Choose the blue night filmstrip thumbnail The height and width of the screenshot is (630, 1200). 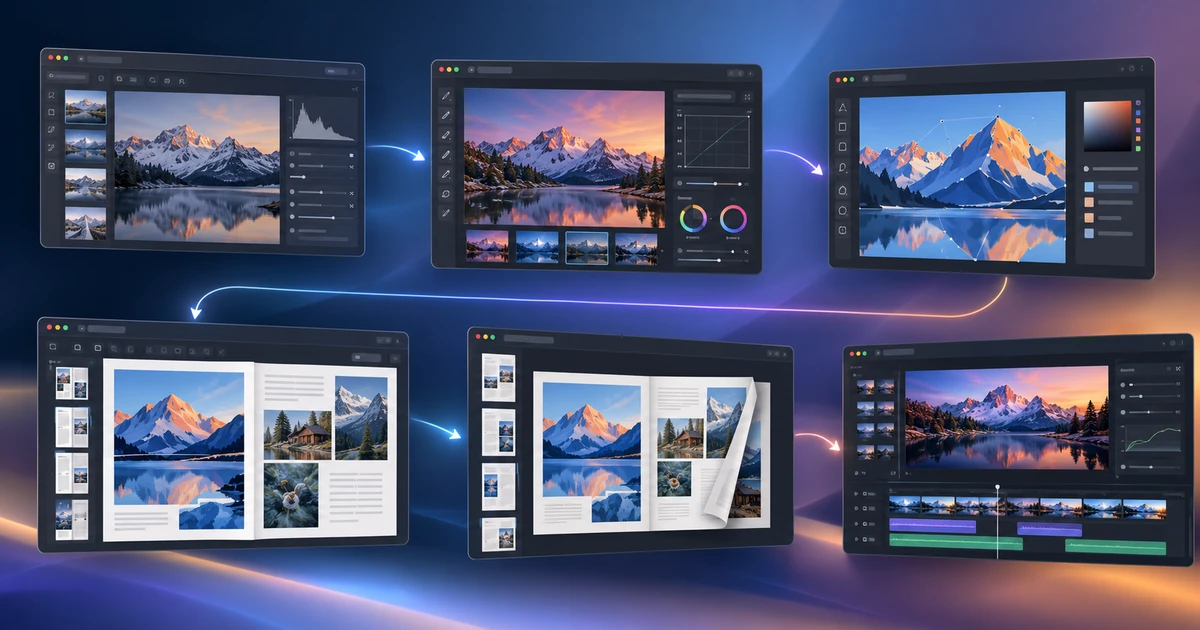pyautogui.click(x=537, y=247)
